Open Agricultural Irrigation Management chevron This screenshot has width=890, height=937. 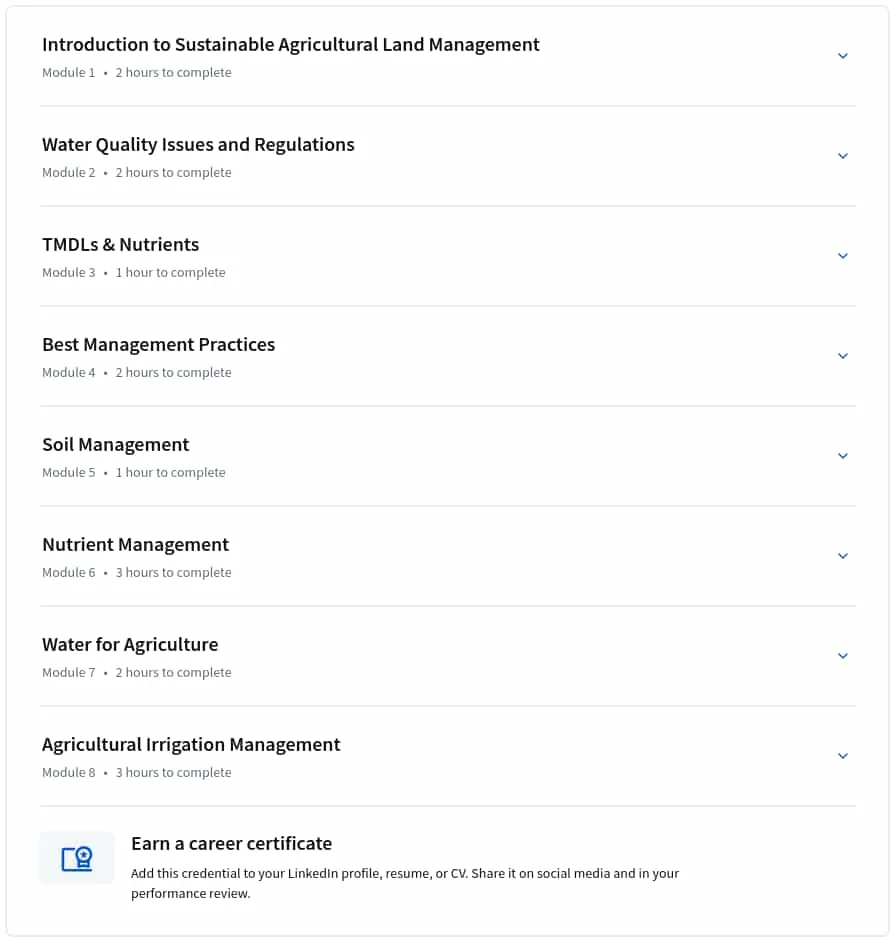point(843,756)
